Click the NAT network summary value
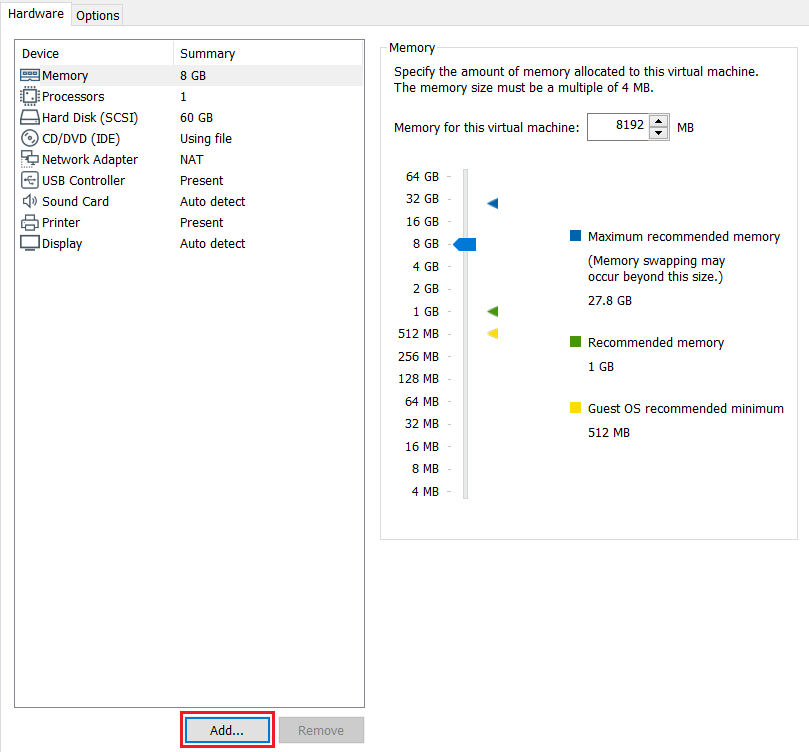 [x=191, y=159]
